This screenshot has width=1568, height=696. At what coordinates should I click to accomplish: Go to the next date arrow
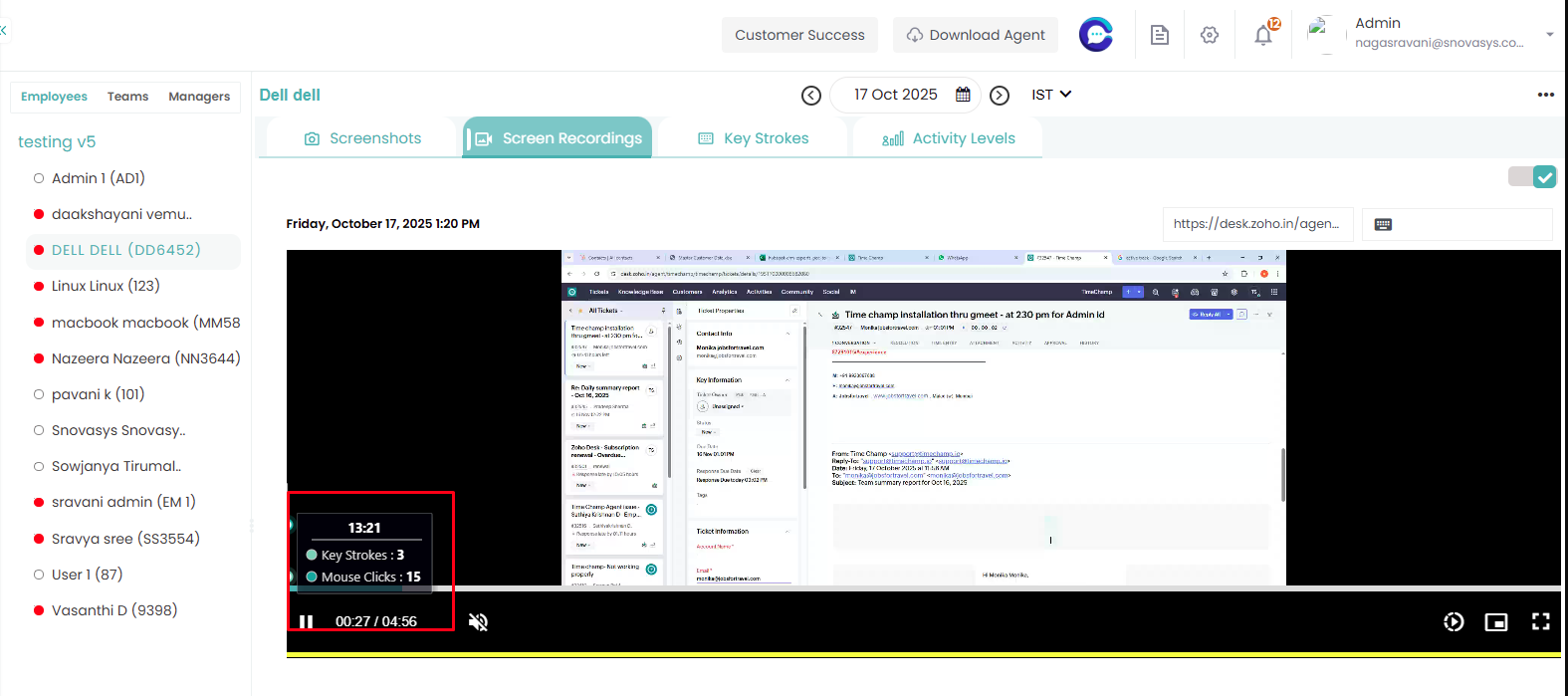(1000, 96)
